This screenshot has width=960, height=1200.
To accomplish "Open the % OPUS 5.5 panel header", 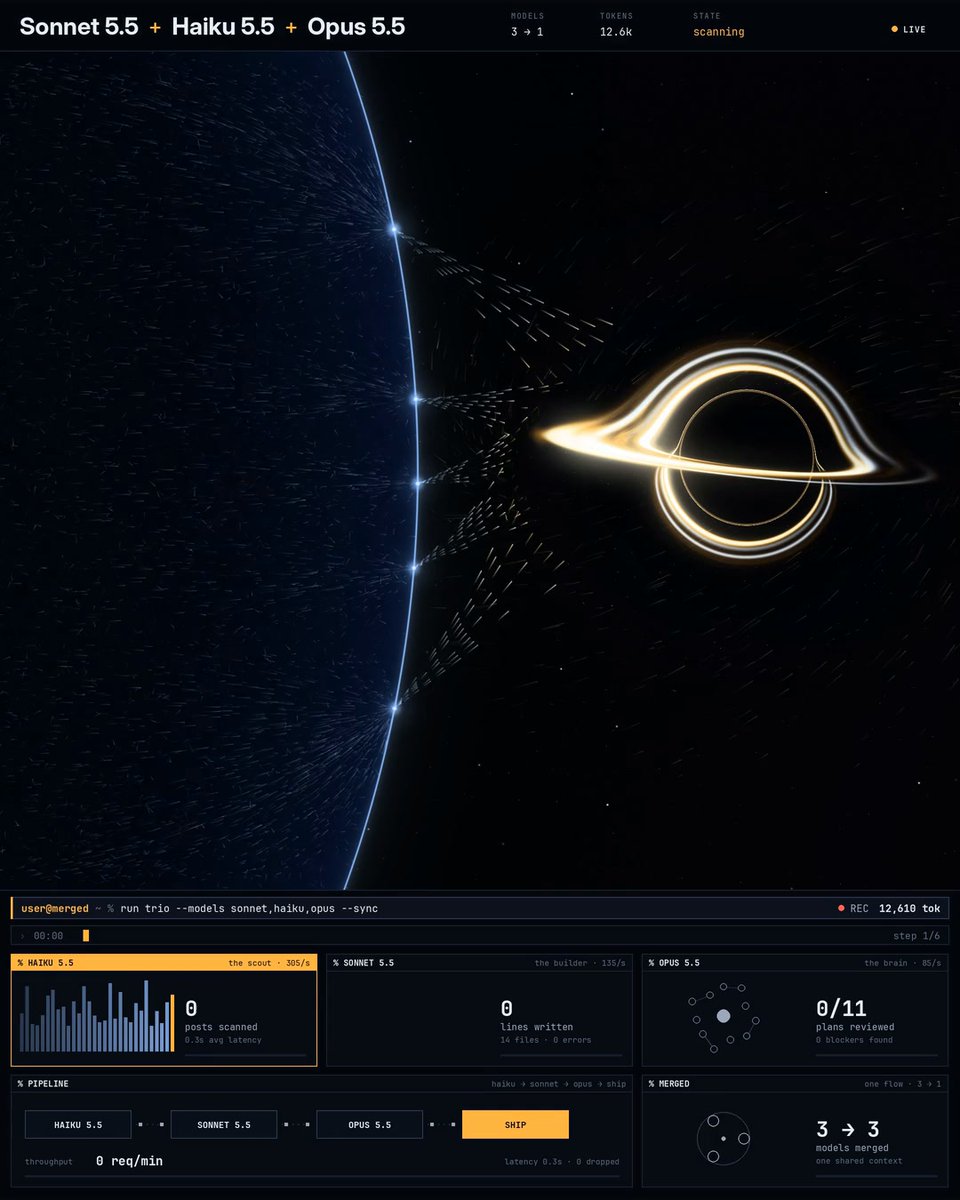I will coord(795,963).
